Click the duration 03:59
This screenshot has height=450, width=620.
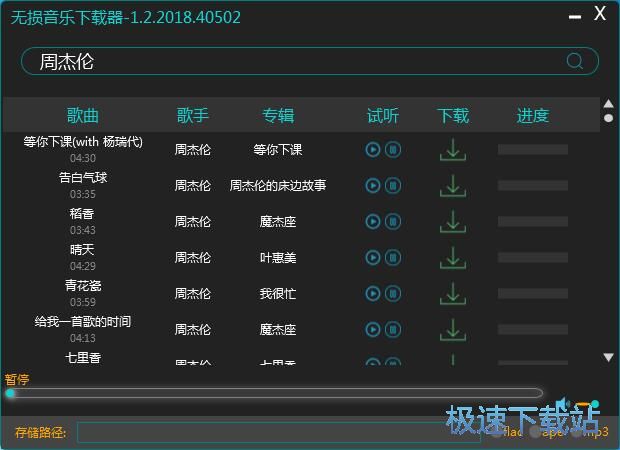click(x=83, y=302)
